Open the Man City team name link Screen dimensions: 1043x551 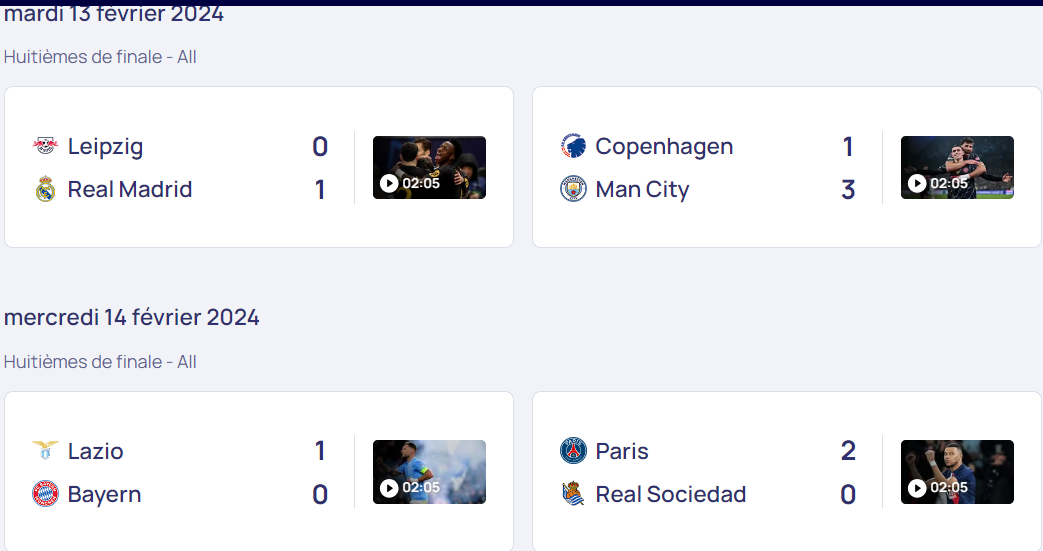pyautogui.click(x=642, y=190)
